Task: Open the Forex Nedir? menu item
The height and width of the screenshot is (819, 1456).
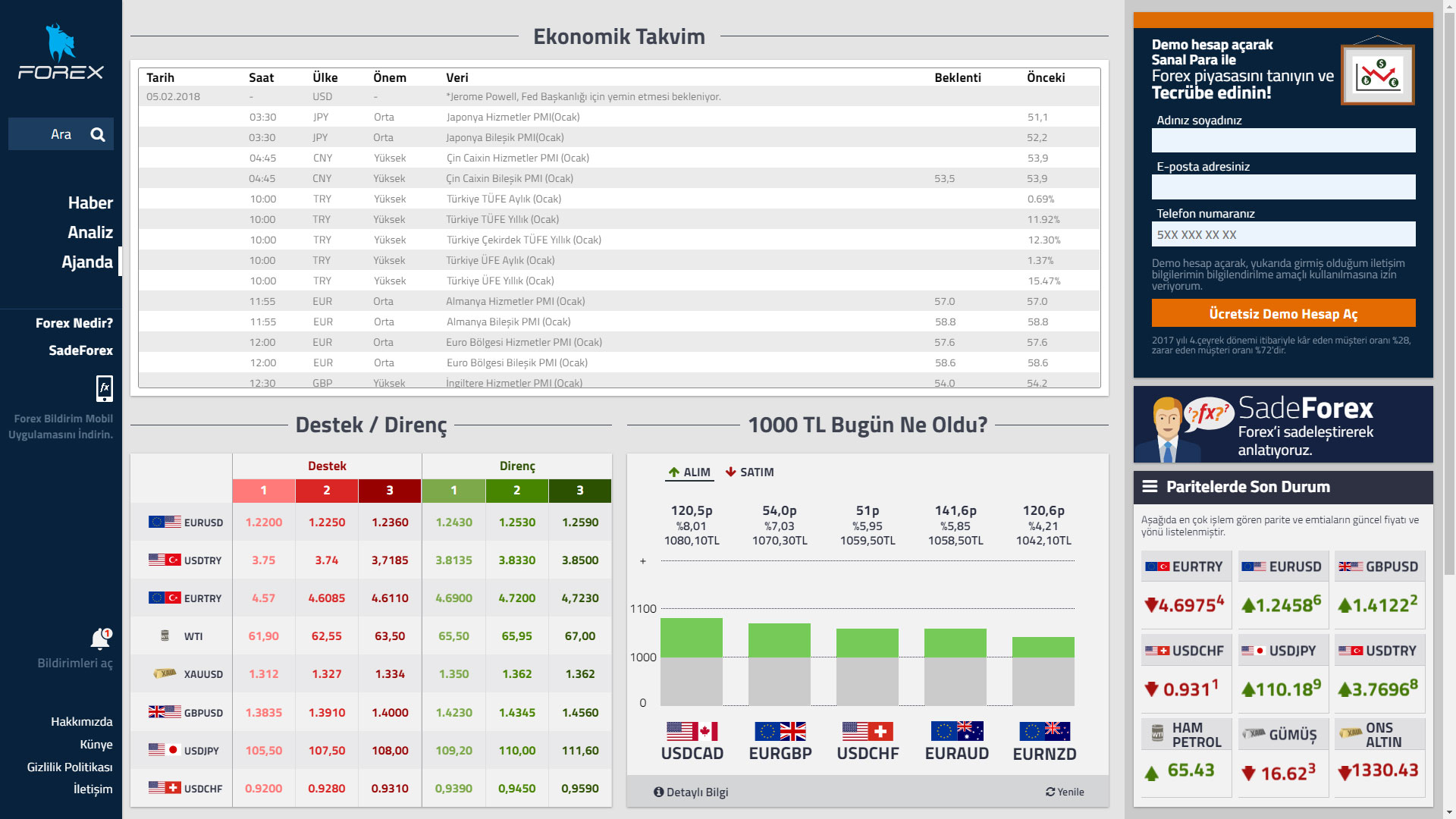Action: (x=74, y=323)
